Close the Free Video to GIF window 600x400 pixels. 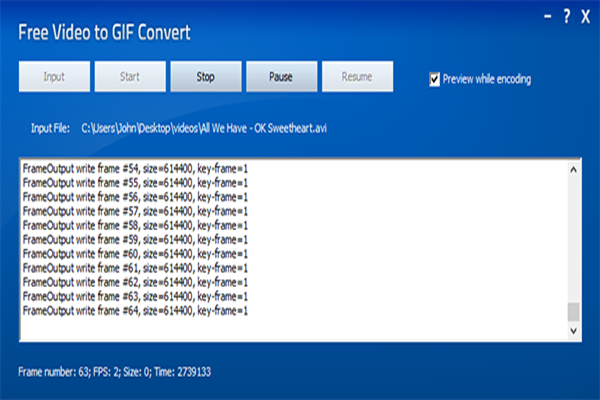coord(584,16)
